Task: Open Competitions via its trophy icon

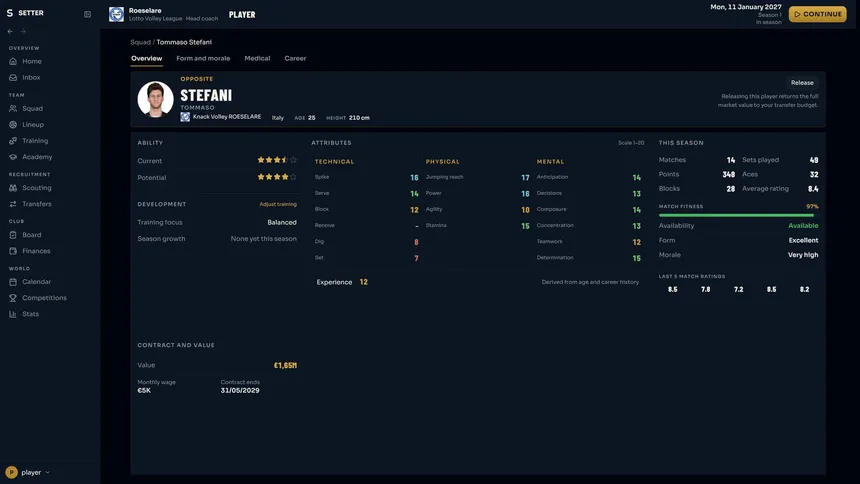Action: tap(13, 298)
